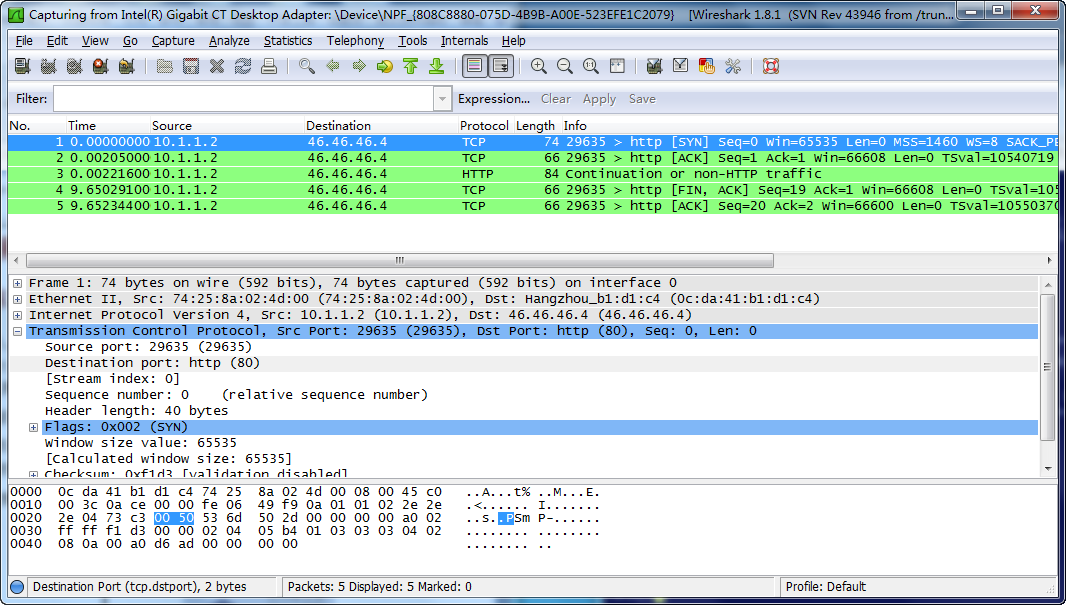
Task: Expand the Flags: 0x002 (SYN) node
Action: 33,427
